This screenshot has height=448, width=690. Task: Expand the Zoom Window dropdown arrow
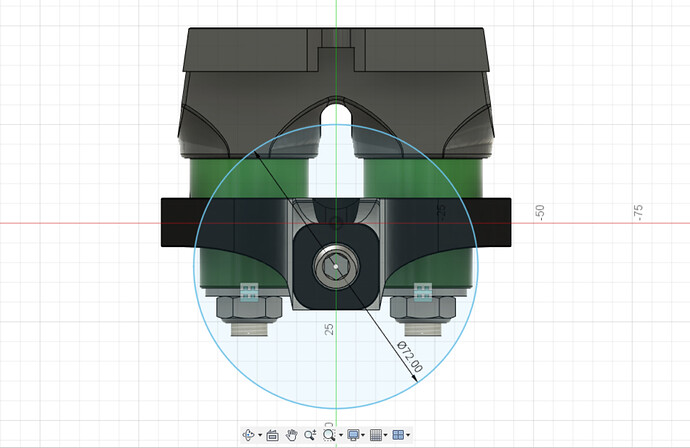[339, 436]
